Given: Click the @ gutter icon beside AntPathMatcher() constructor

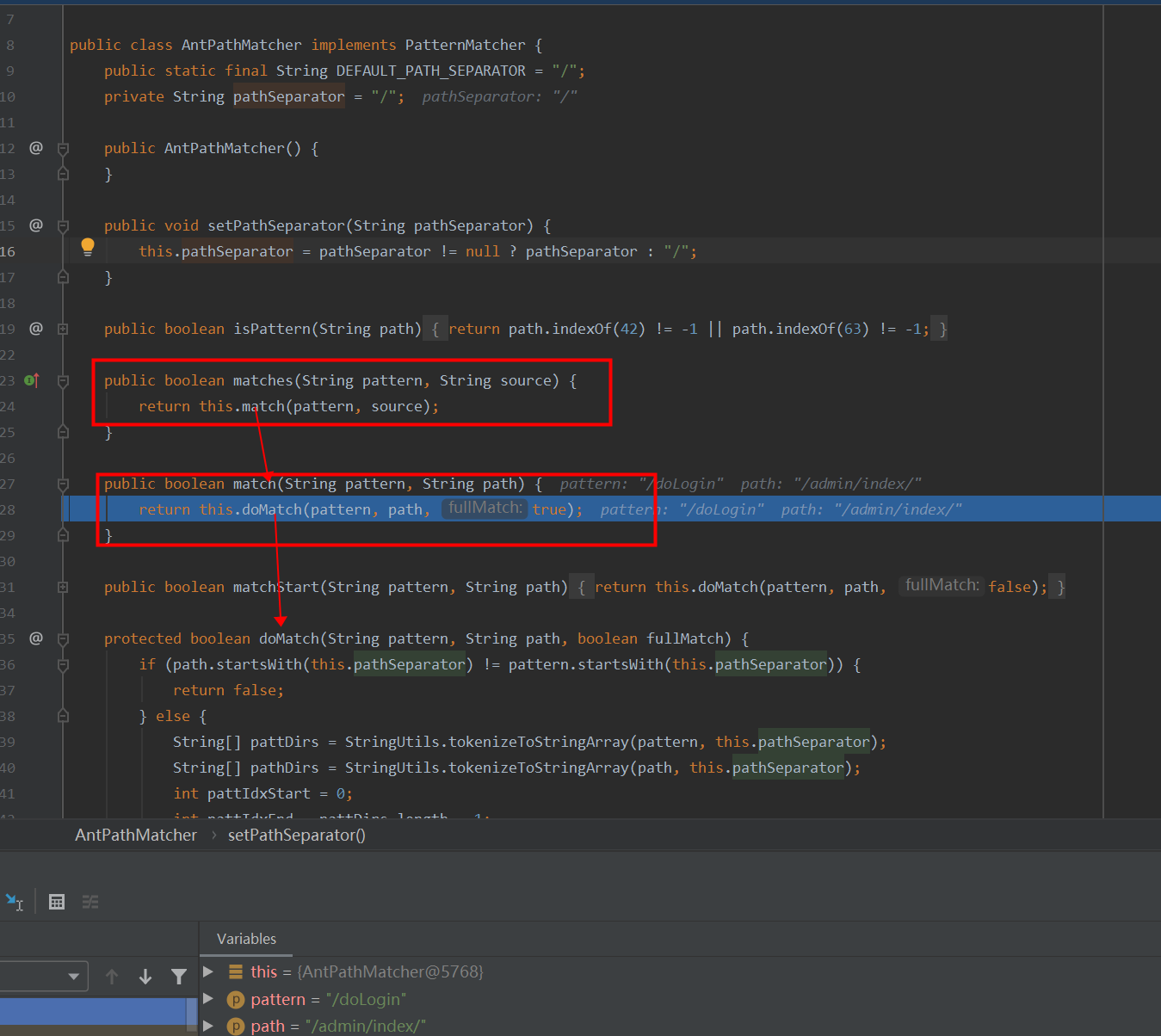Looking at the screenshot, I should pos(36,148).
